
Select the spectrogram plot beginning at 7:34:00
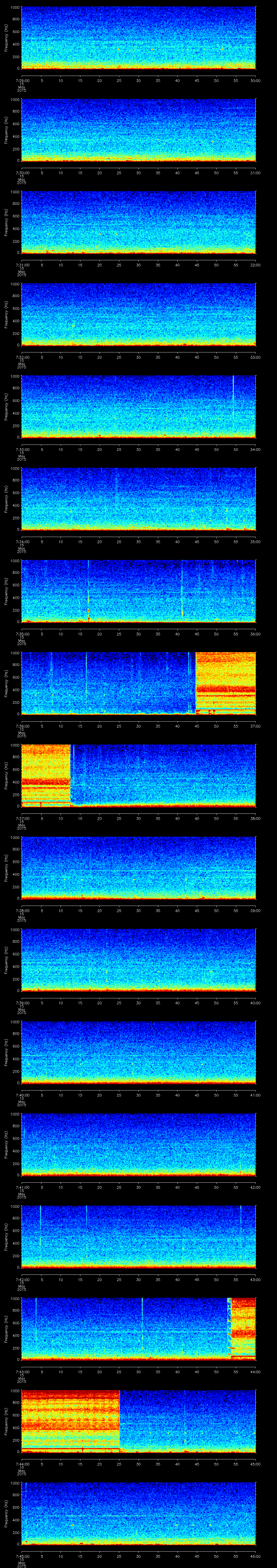point(138,499)
